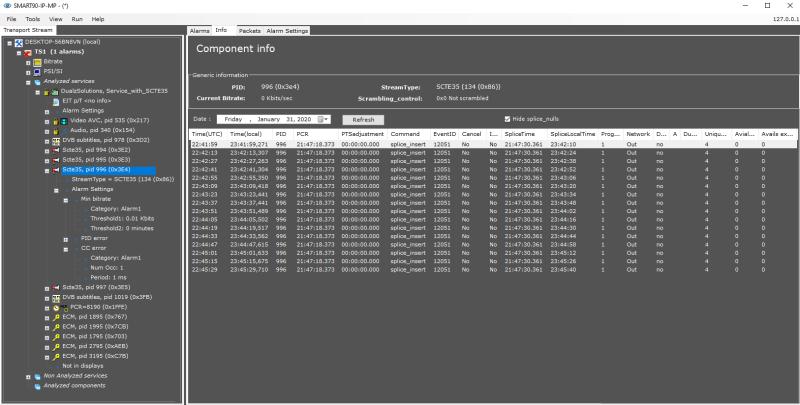Open the View menu
Image resolution: width=800 pixels, height=405 pixels.
coord(56,19)
